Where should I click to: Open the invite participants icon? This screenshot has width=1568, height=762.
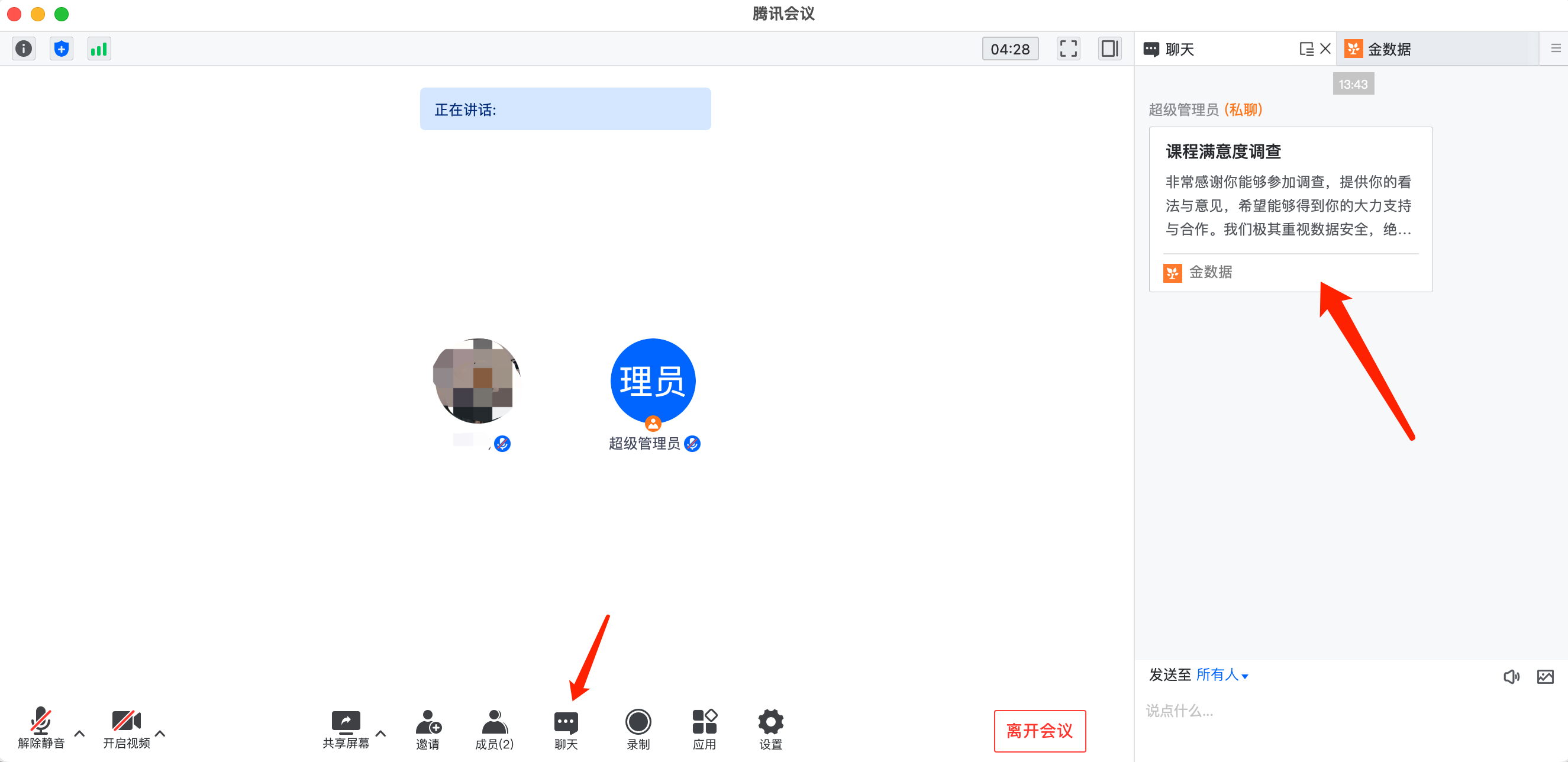pyautogui.click(x=428, y=728)
